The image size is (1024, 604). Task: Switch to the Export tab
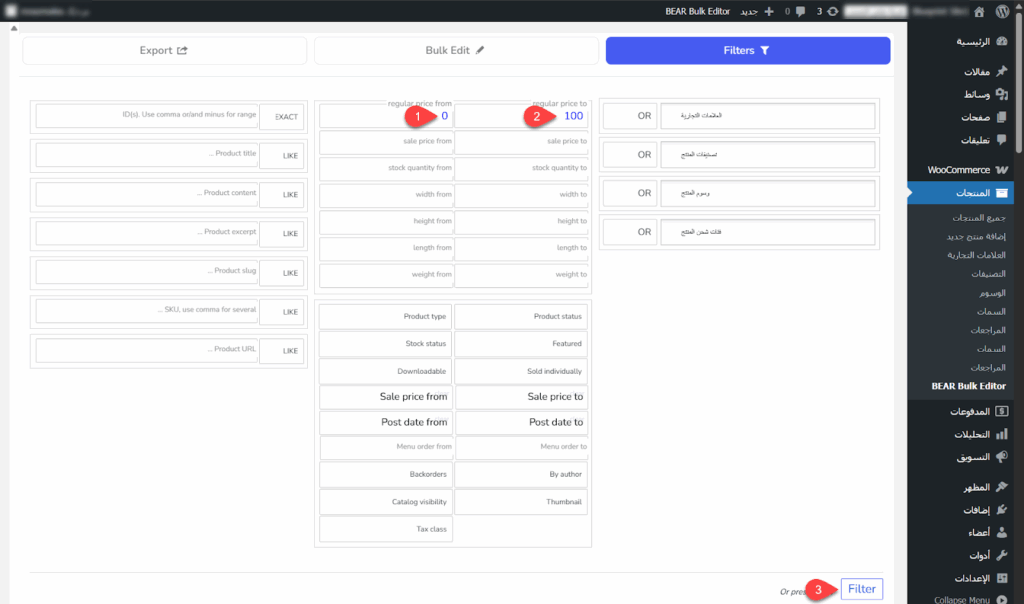[163, 50]
